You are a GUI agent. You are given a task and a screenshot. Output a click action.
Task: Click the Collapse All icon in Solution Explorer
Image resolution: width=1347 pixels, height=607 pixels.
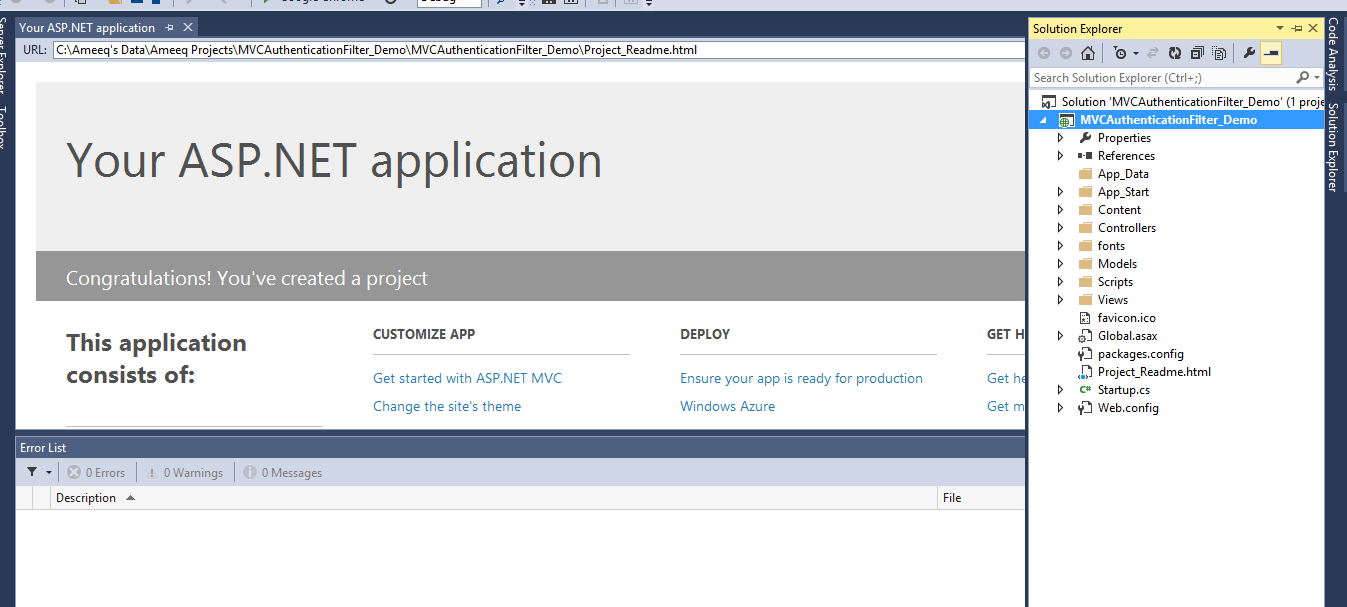click(1196, 52)
